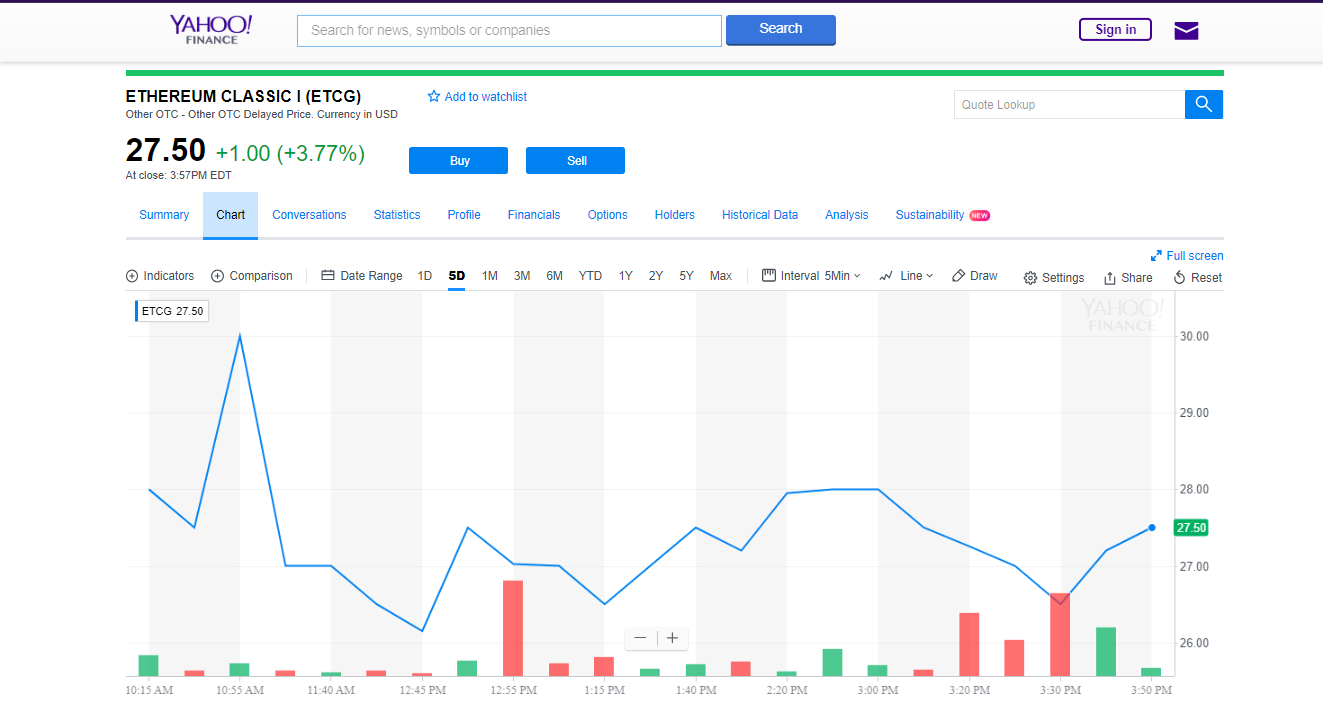Click the chart zoom in control
1323x715 pixels.
pyautogui.click(x=671, y=638)
